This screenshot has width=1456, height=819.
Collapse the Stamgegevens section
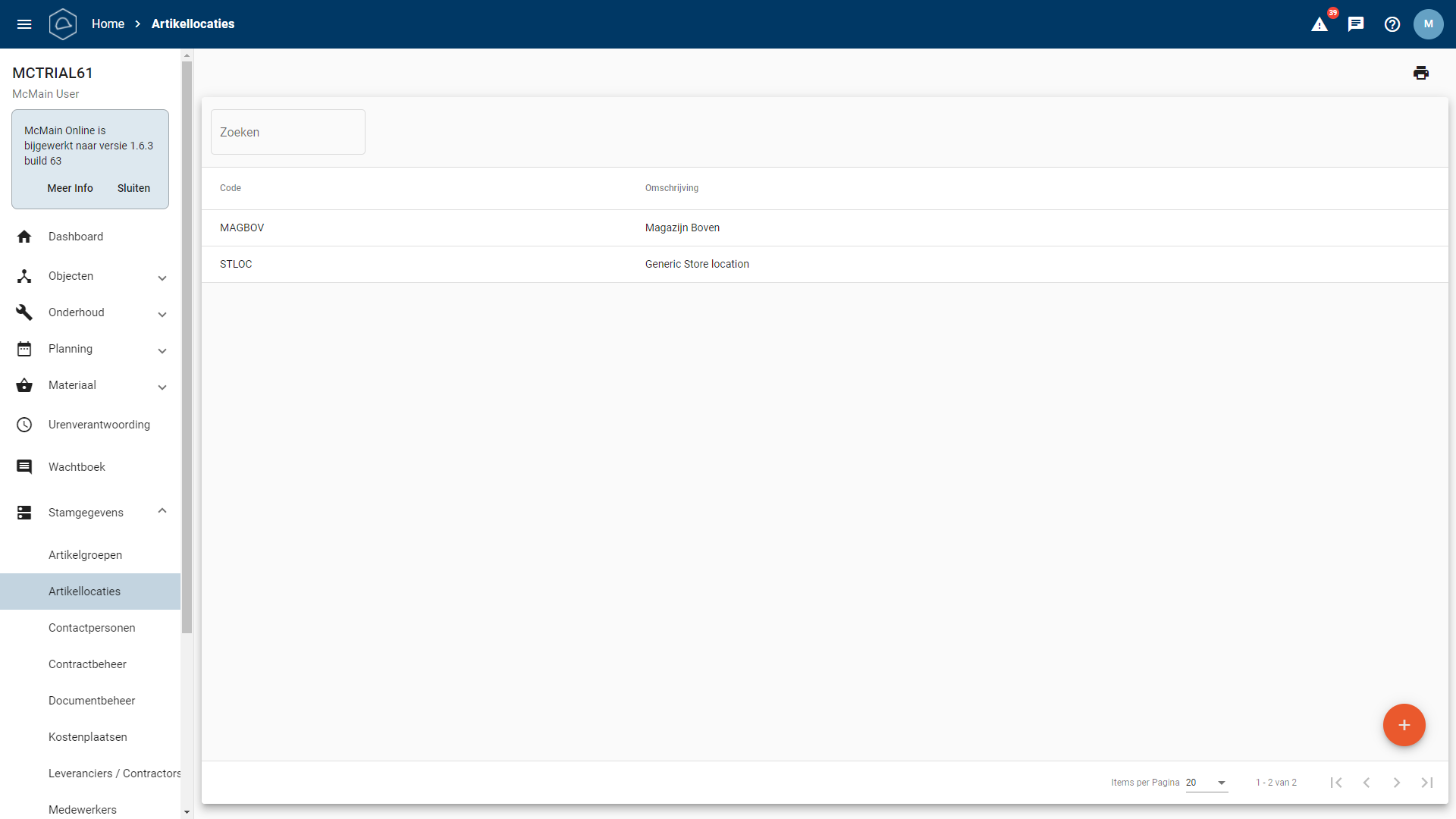pos(91,513)
